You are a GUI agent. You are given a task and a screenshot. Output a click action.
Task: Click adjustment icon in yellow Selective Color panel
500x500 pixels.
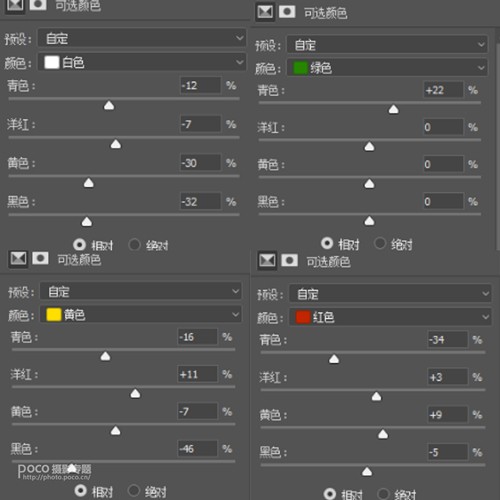(18, 259)
